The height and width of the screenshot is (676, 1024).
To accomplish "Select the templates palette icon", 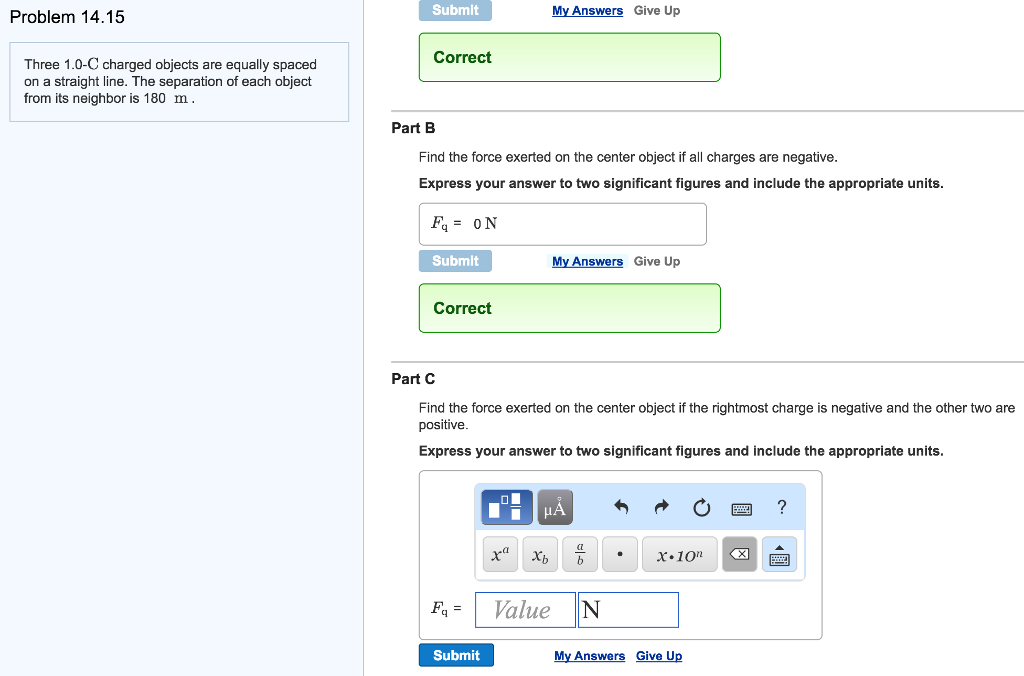I will click(505, 507).
